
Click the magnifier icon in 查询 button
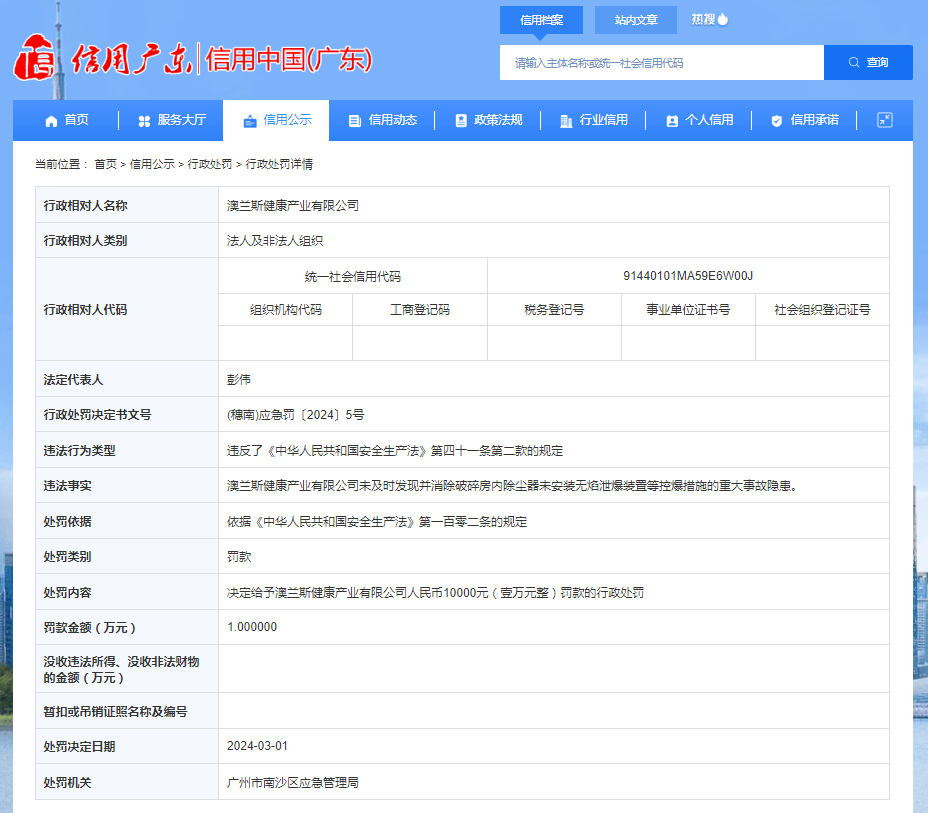point(853,62)
